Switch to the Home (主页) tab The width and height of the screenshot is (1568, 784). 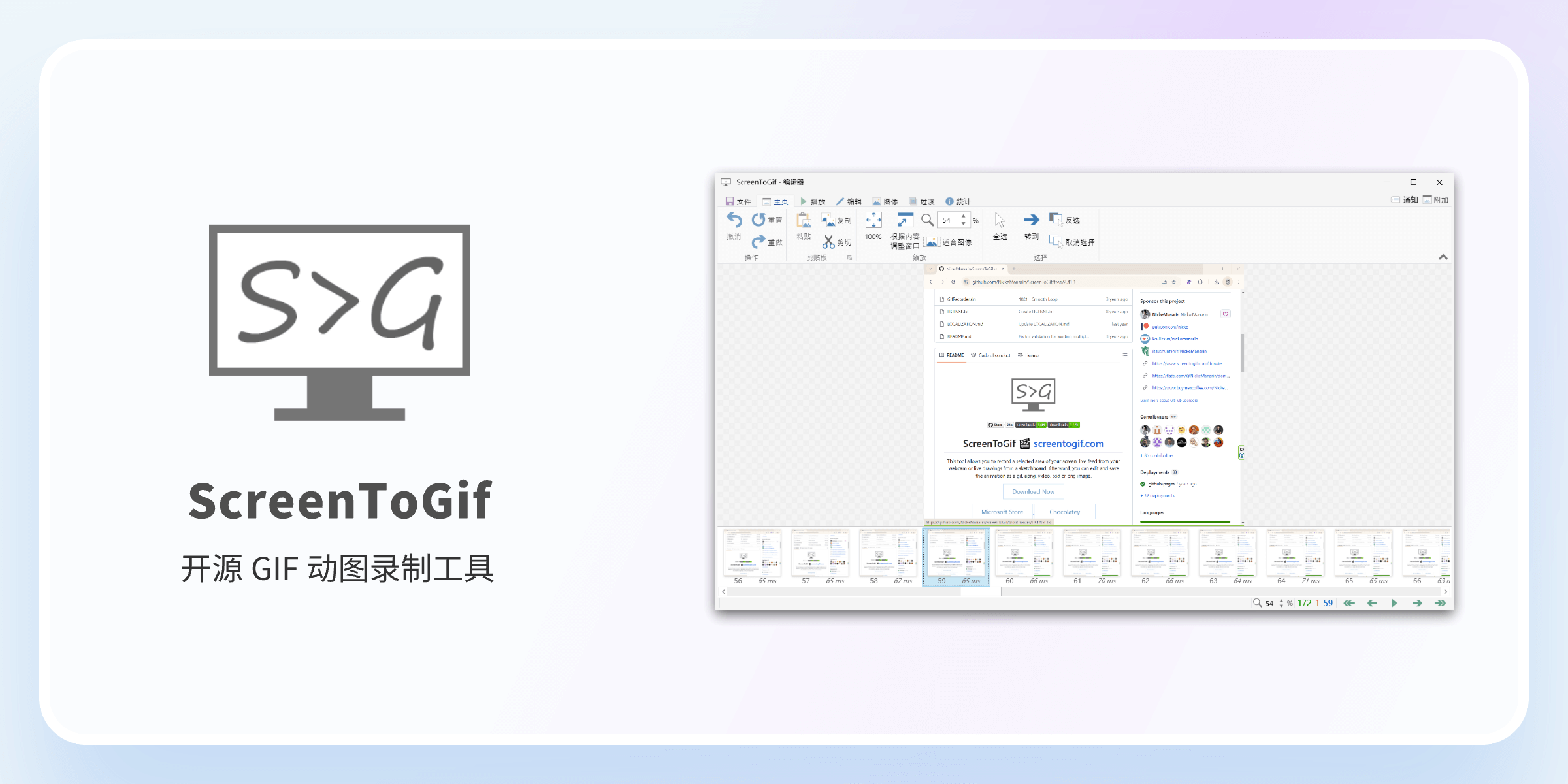[x=776, y=201]
